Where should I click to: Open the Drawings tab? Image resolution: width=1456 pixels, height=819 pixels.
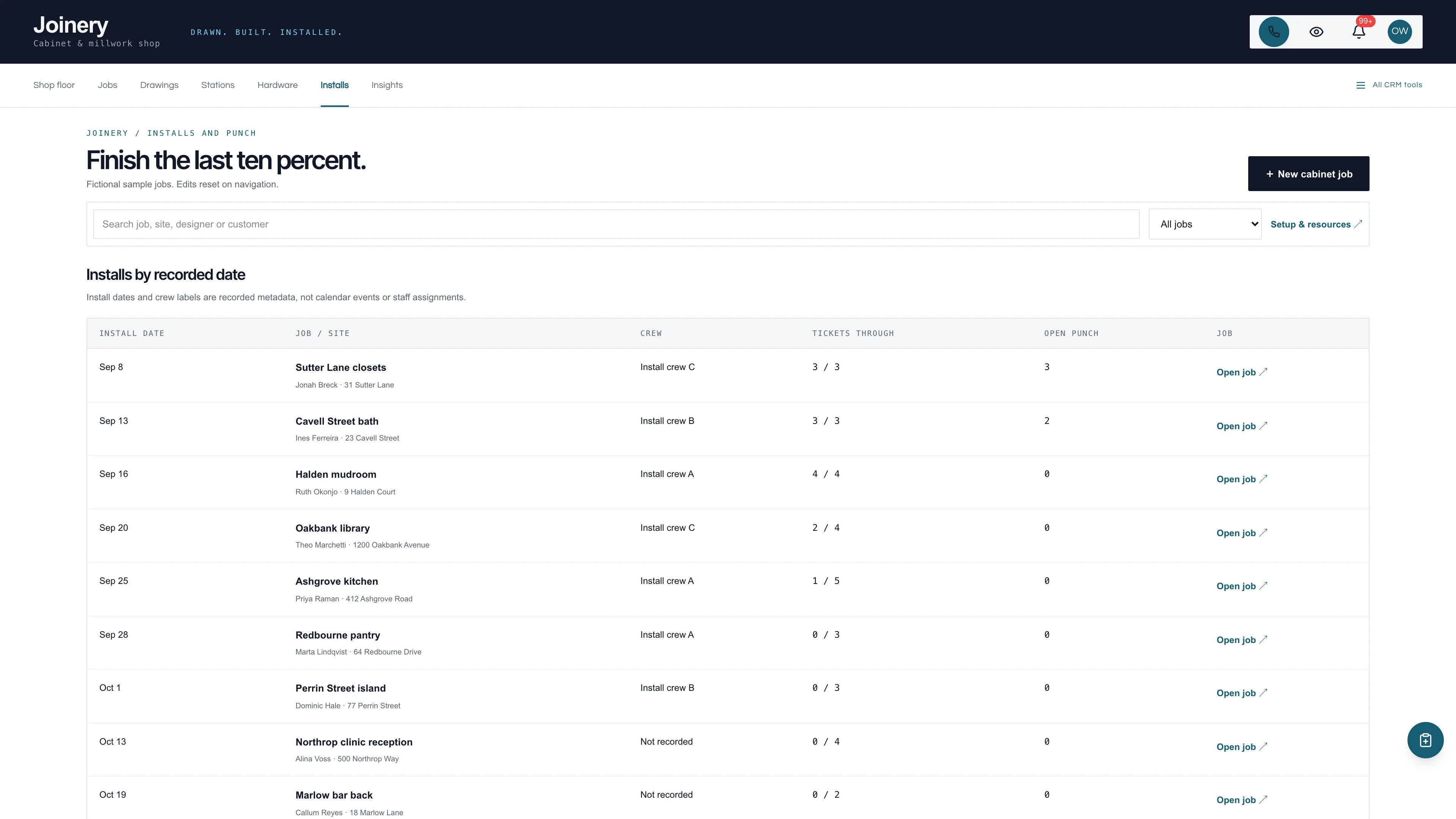click(159, 85)
